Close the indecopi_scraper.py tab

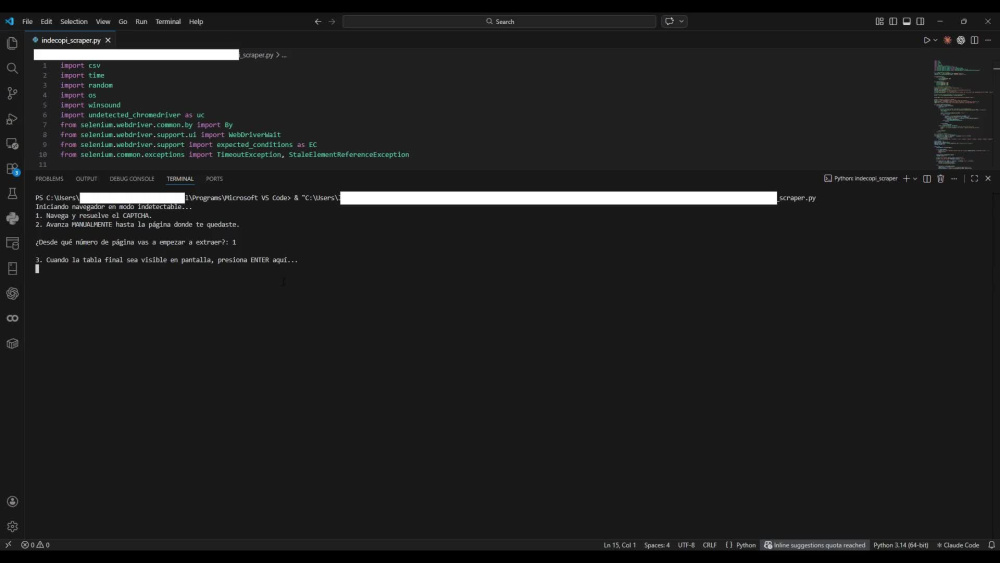pyautogui.click(x=108, y=40)
